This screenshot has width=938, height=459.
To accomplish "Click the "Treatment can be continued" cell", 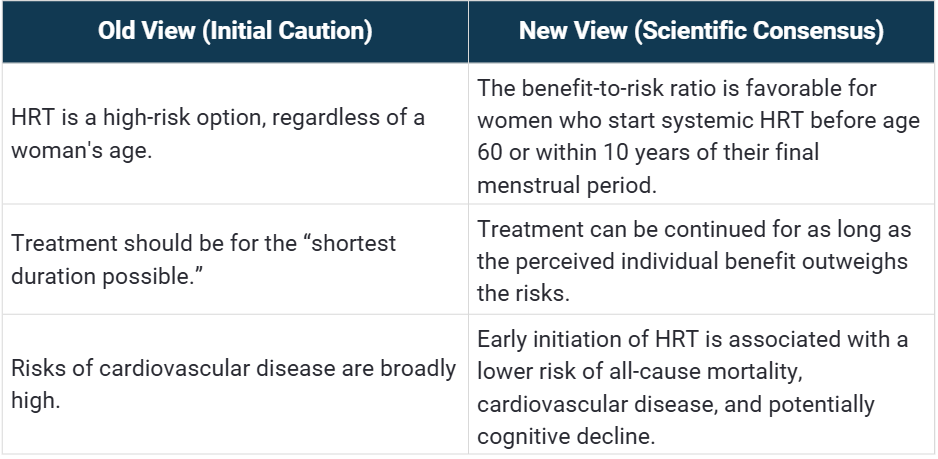I will pyautogui.click(x=701, y=259).
